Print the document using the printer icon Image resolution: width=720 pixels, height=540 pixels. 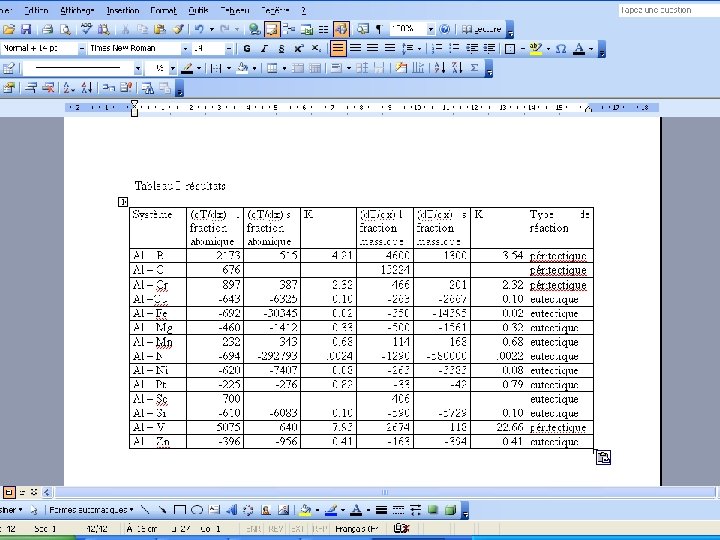[47, 29]
